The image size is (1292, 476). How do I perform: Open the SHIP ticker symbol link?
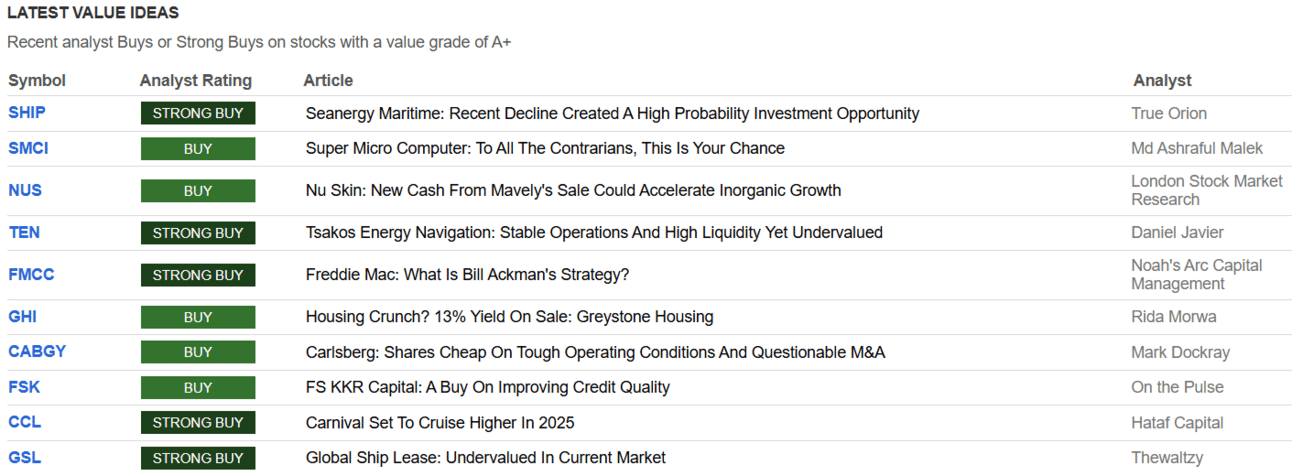pos(27,113)
